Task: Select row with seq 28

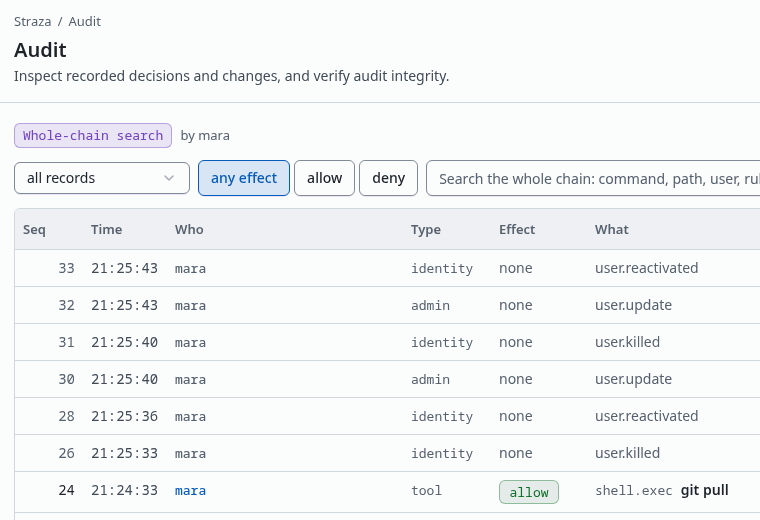Action: point(387,416)
